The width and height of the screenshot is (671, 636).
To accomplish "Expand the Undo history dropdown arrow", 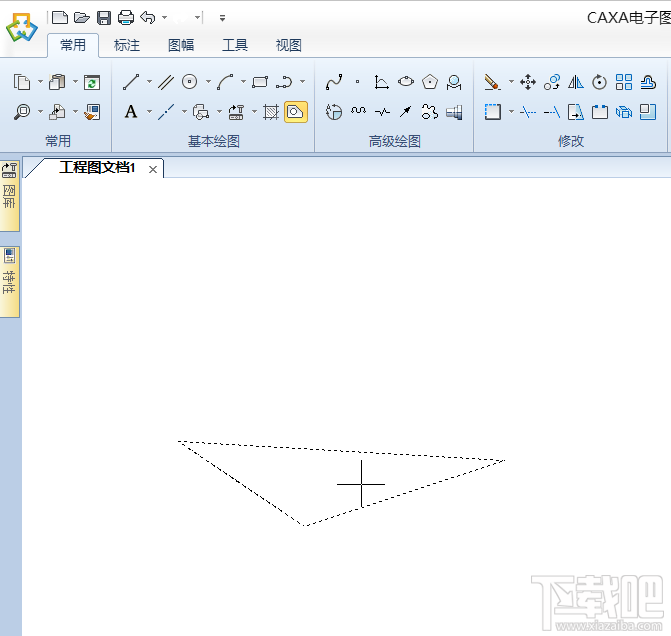I will pos(164,17).
